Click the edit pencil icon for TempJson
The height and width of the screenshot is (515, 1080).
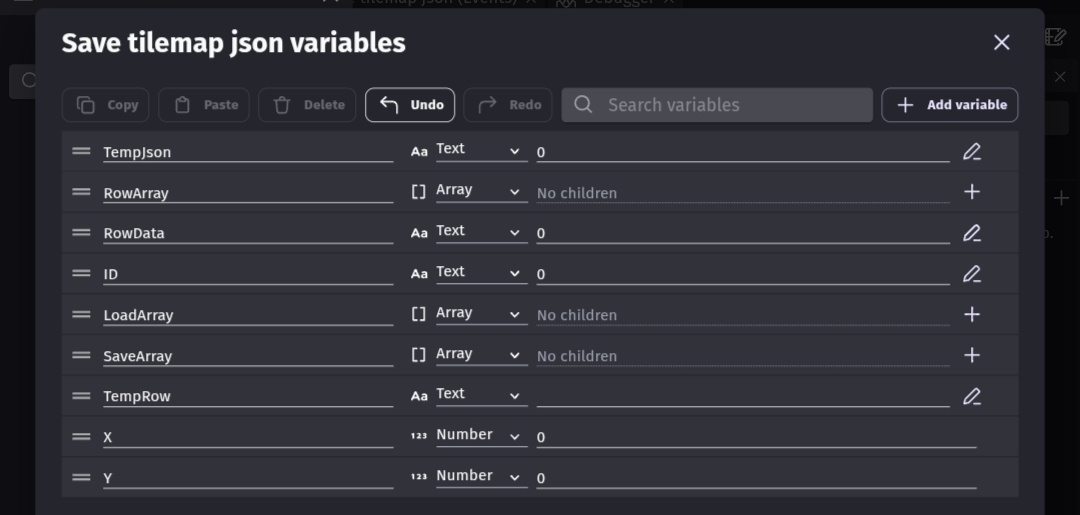point(971,152)
